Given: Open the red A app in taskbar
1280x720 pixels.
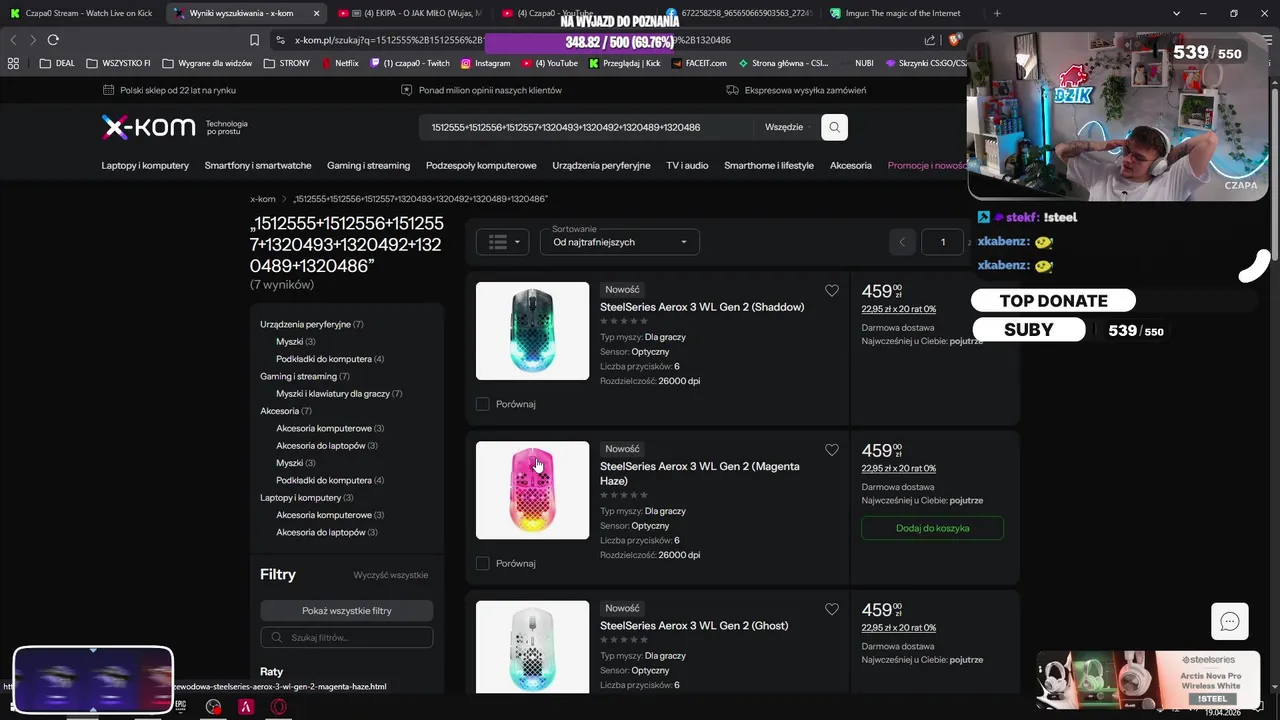Looking at the screenshot, I should click(x=246, y=706).
